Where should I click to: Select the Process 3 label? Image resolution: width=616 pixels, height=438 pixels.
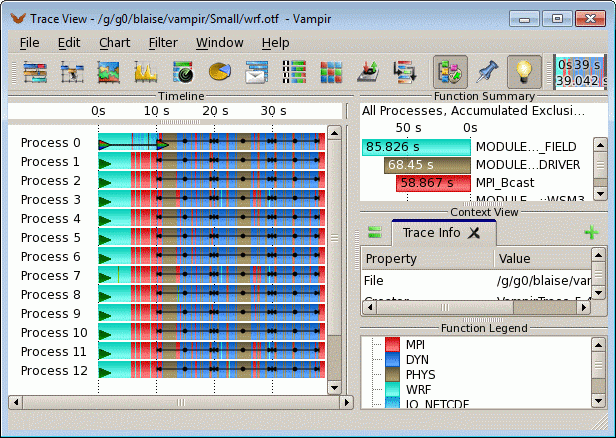tap(51, 200)
